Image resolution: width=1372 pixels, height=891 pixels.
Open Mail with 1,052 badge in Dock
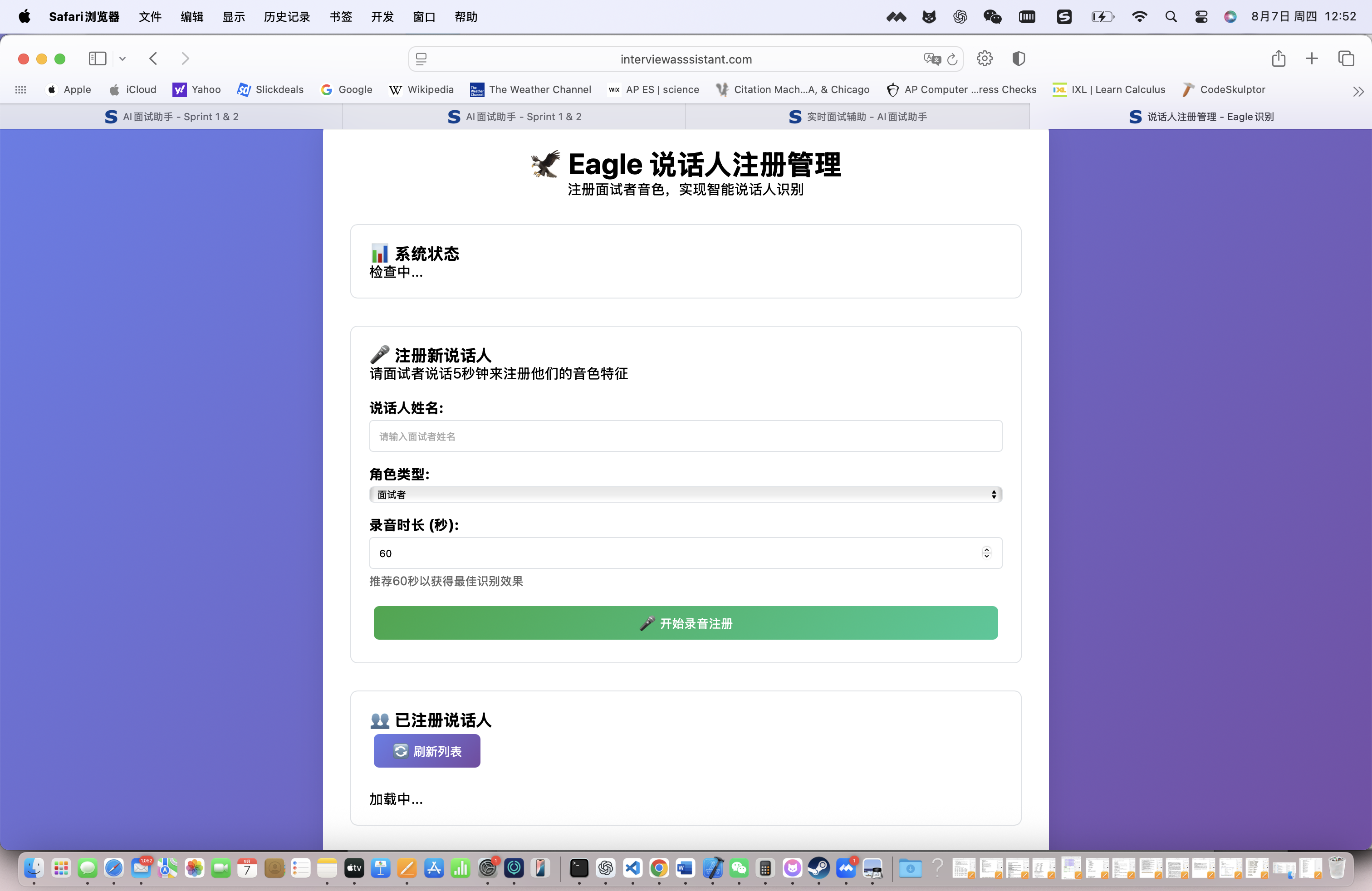point(141,868)
